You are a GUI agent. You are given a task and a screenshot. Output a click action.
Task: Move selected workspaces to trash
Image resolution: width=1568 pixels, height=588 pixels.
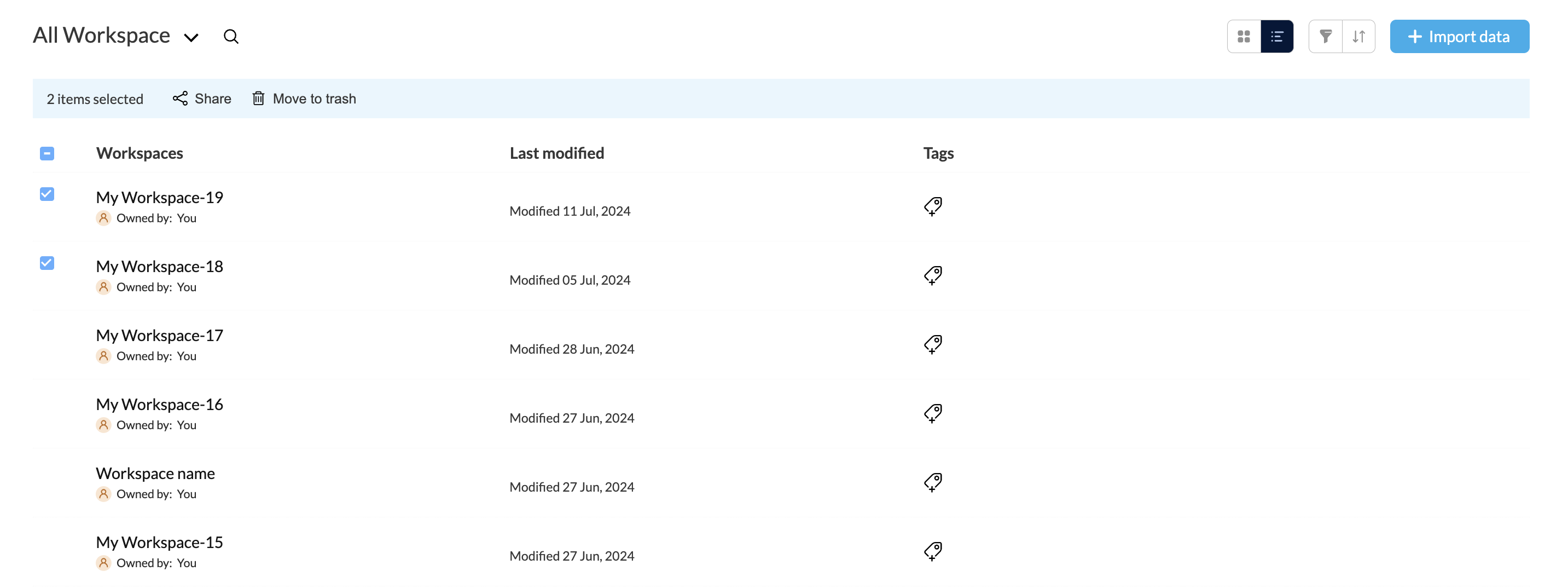(304, 99)
